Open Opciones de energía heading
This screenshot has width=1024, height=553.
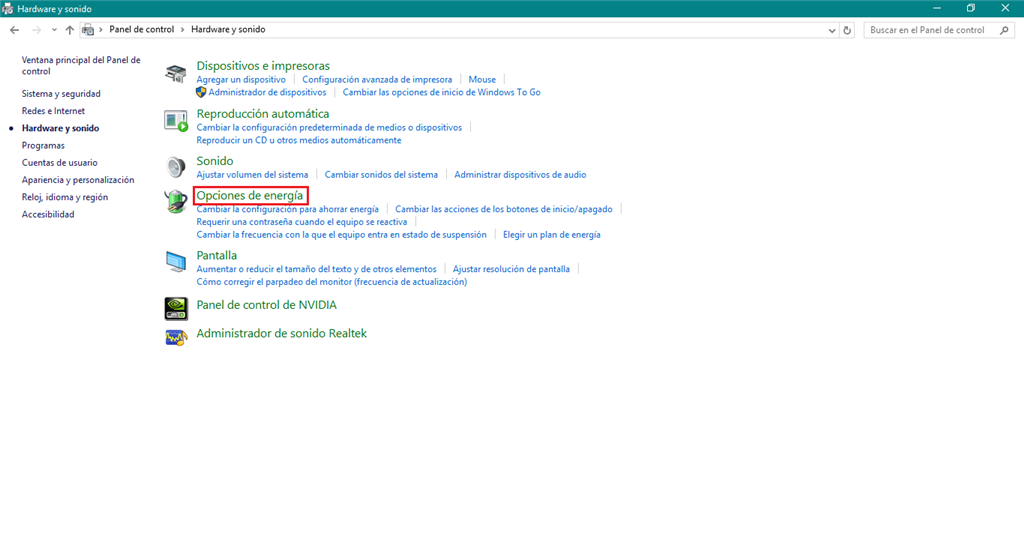(x=249, y=195)
